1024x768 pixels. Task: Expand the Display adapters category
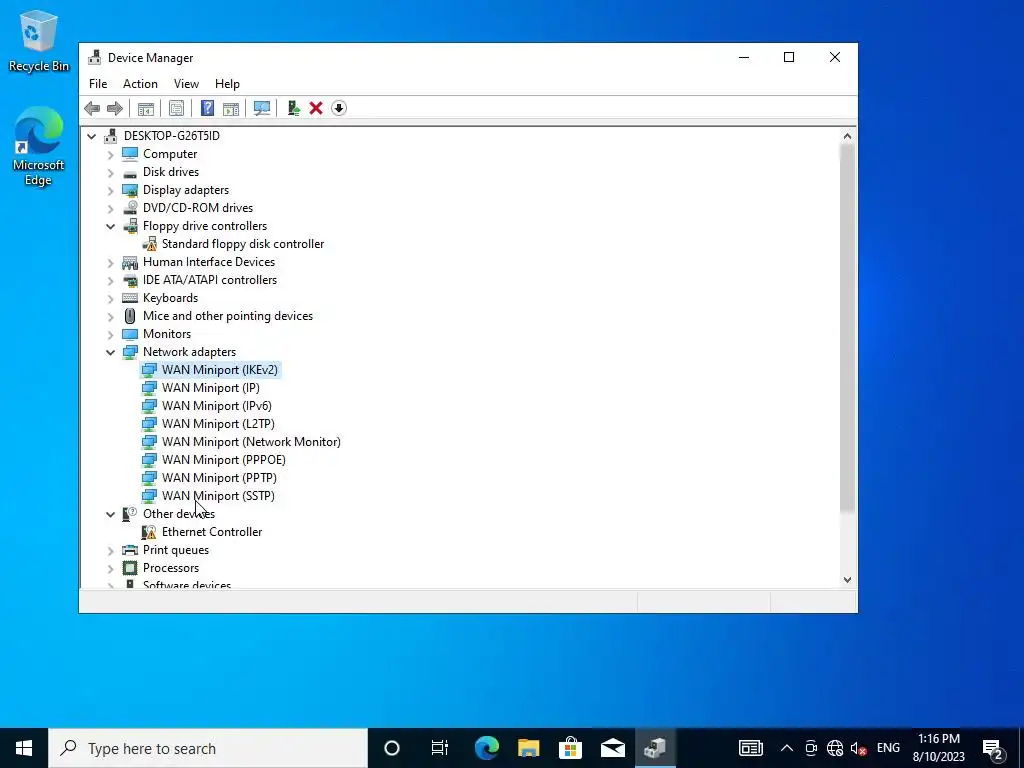point(110,191)
